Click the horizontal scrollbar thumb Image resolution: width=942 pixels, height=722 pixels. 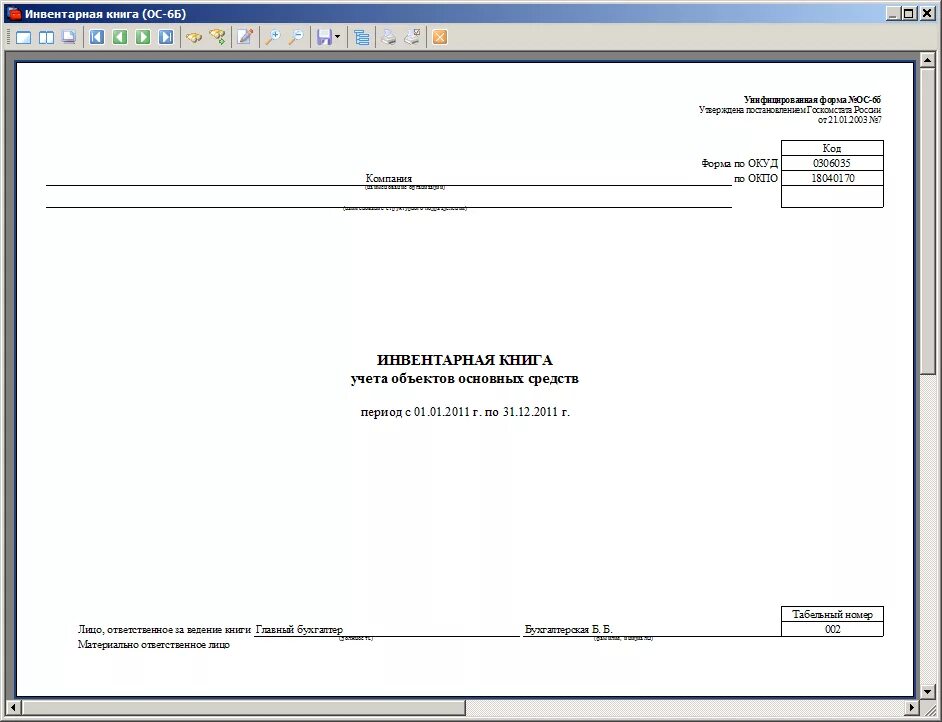[x=243, y=708]
